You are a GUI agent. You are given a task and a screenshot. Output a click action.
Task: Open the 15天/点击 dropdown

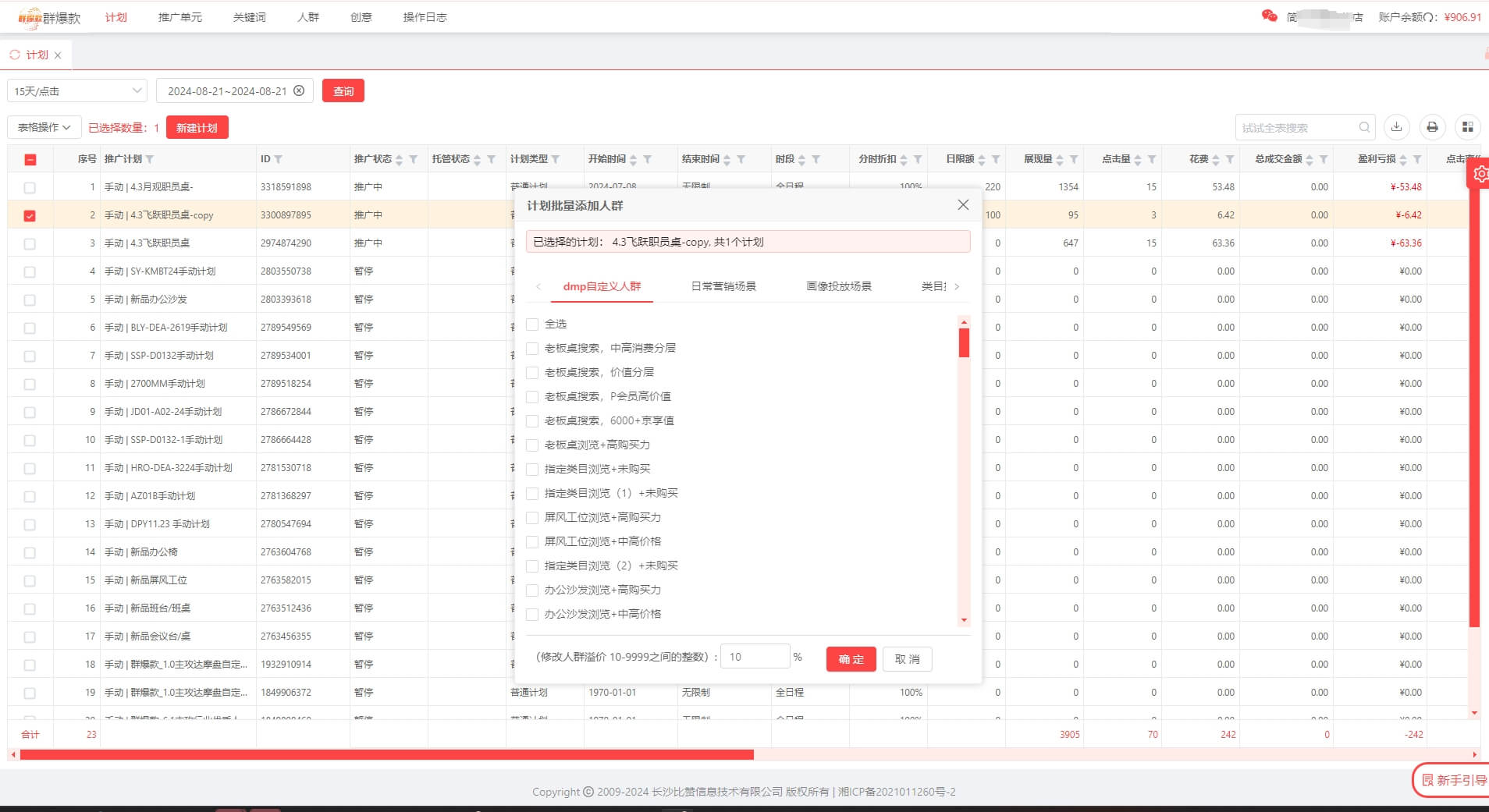click(x=77, y=90)
